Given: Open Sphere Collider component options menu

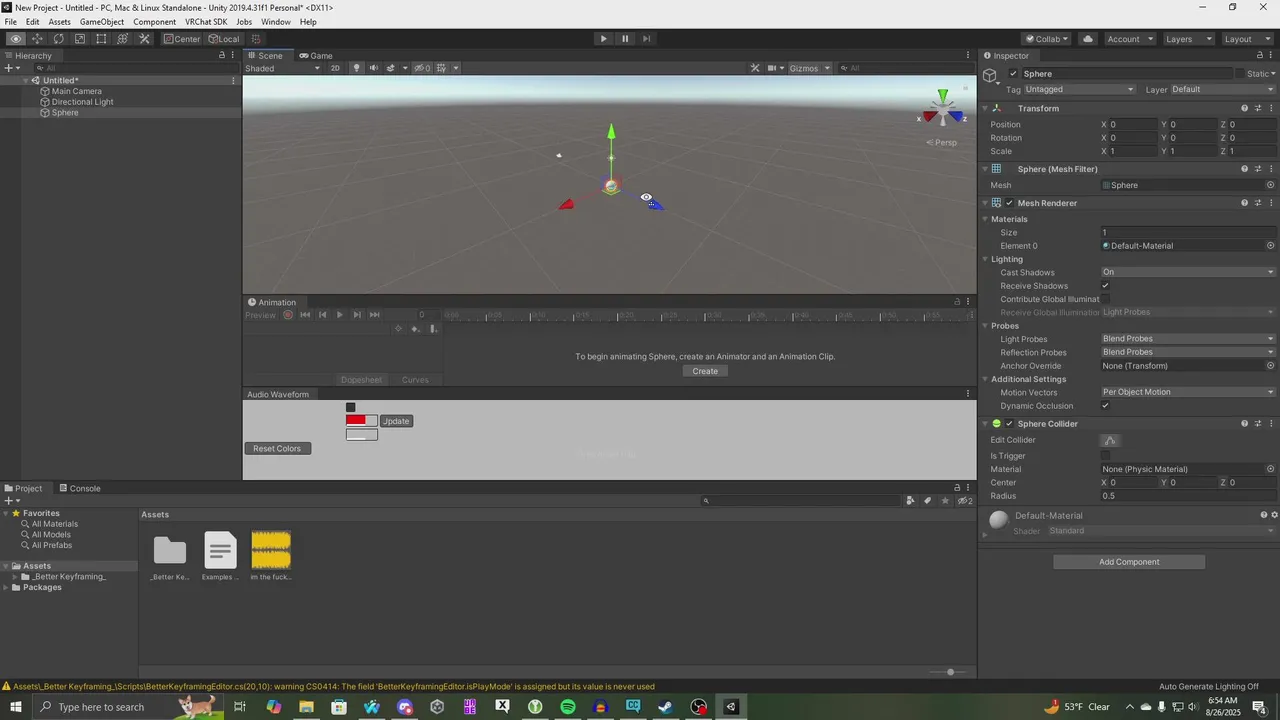Looking at the screenshot, I should tap(1272, 424).
